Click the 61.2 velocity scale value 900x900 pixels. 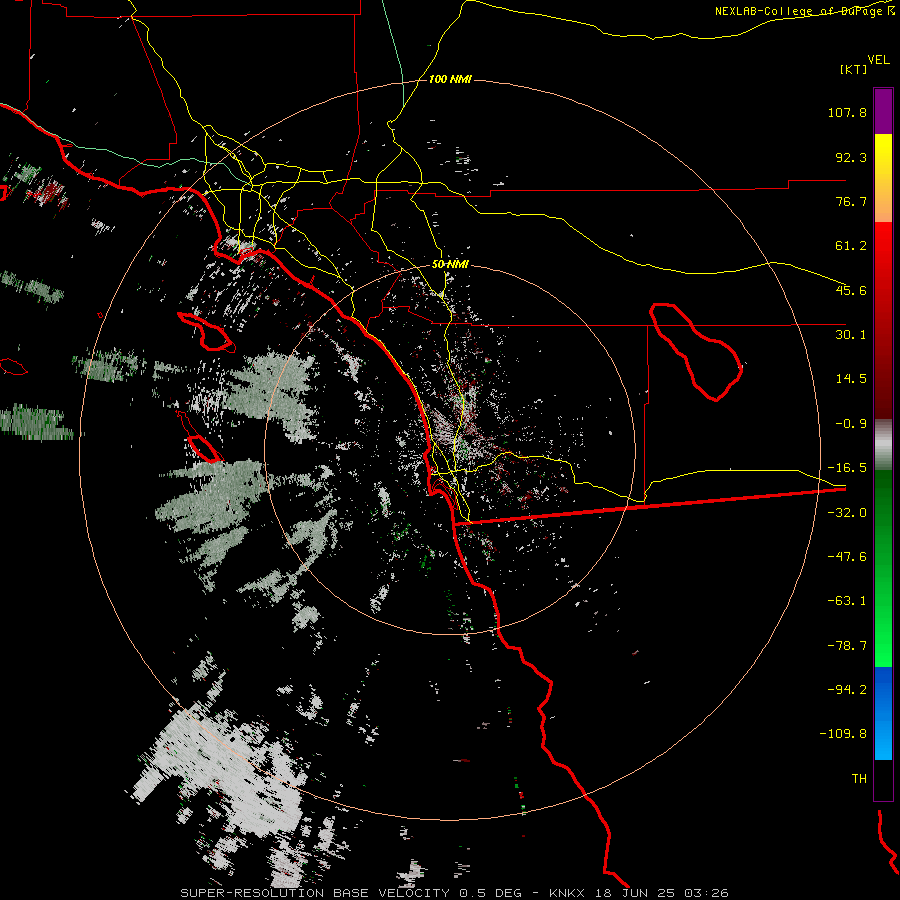851,246
